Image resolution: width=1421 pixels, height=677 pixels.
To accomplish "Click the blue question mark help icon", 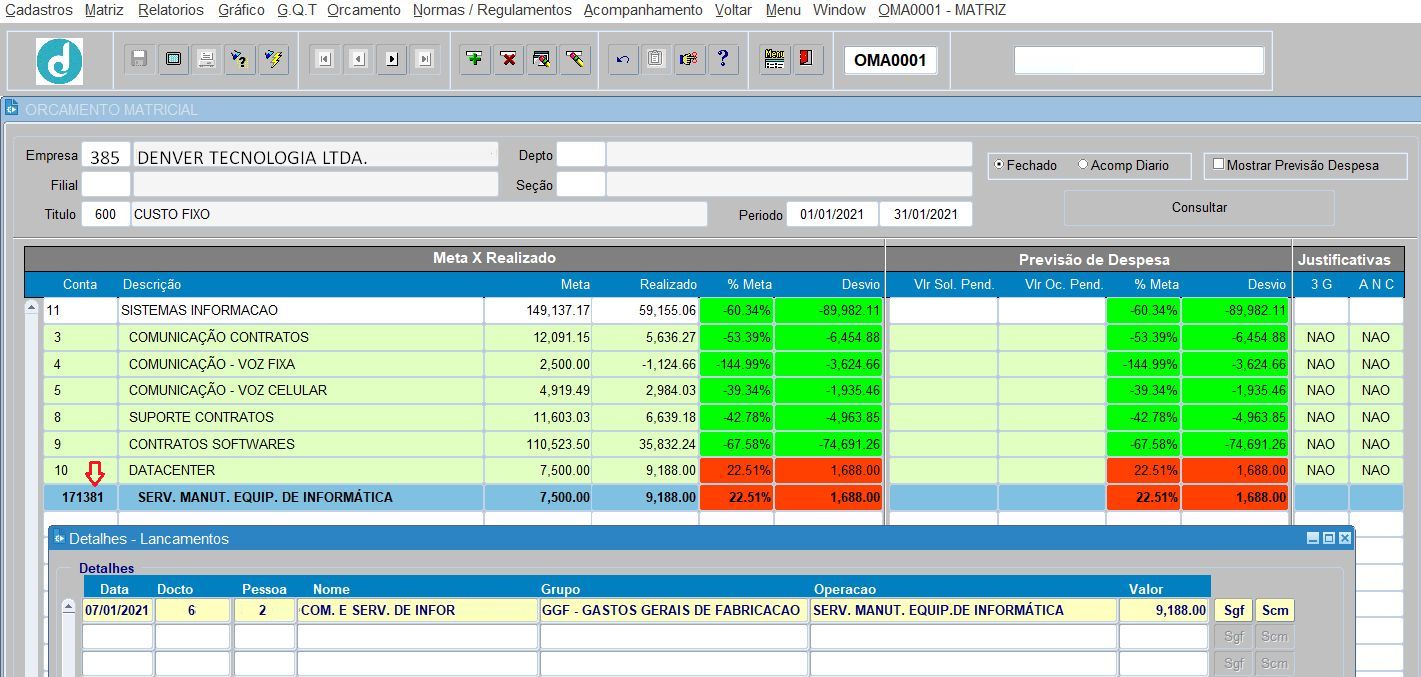I will 722,59.
